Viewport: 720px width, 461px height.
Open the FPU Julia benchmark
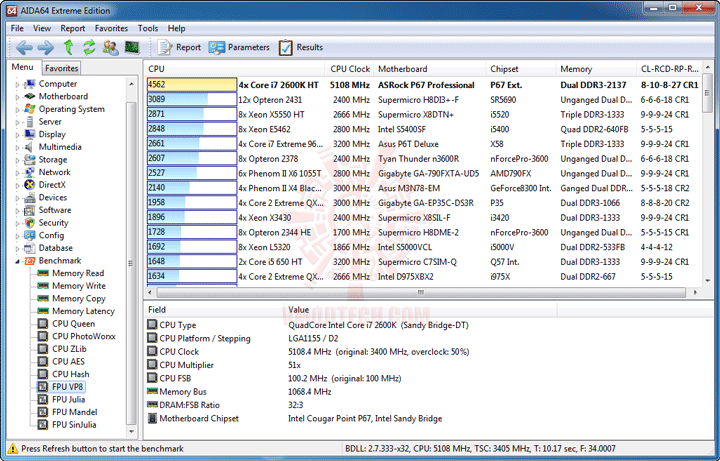click(x=62, y=399)
